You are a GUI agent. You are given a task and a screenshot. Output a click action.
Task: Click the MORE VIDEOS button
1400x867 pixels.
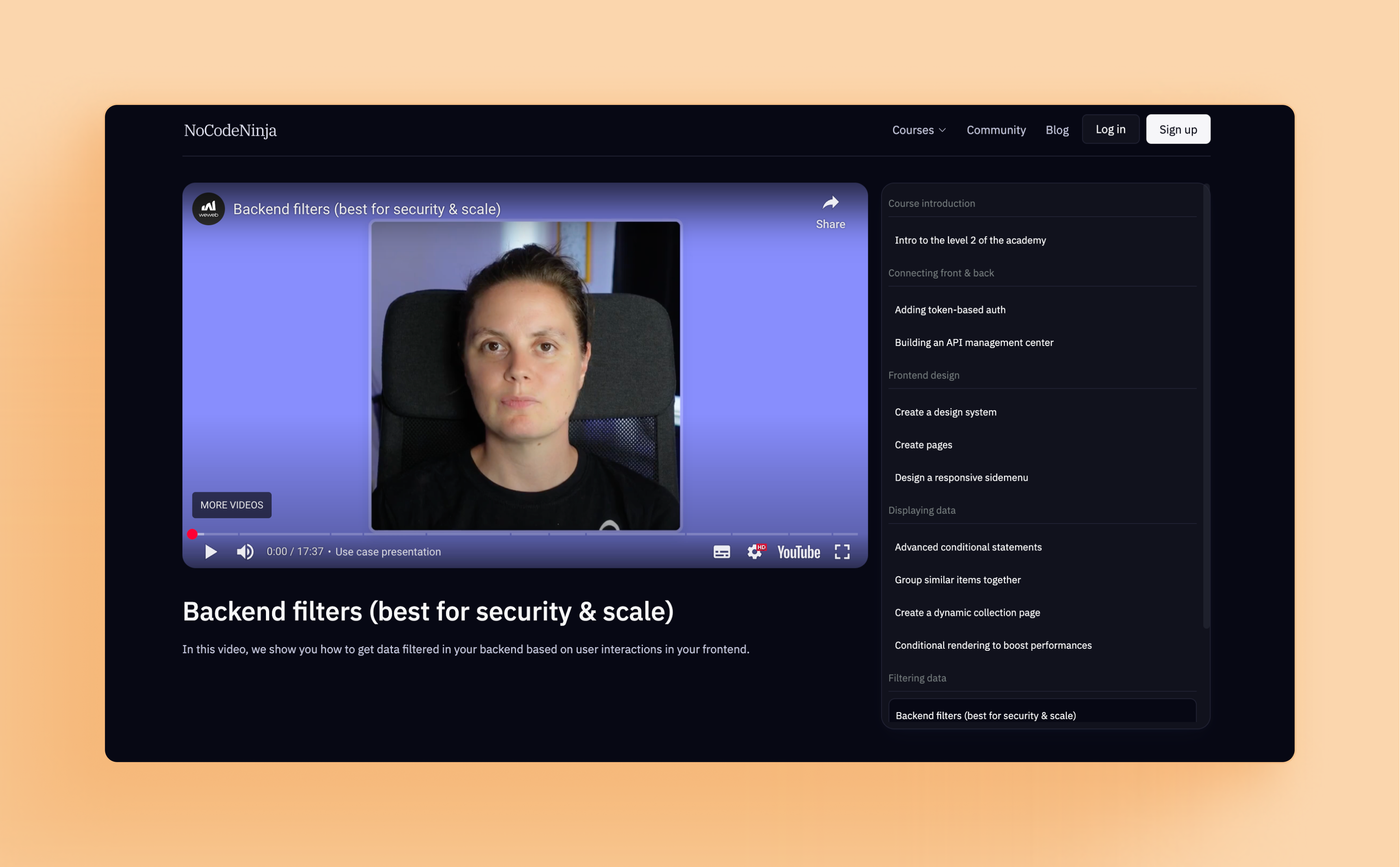click(232, 504)
